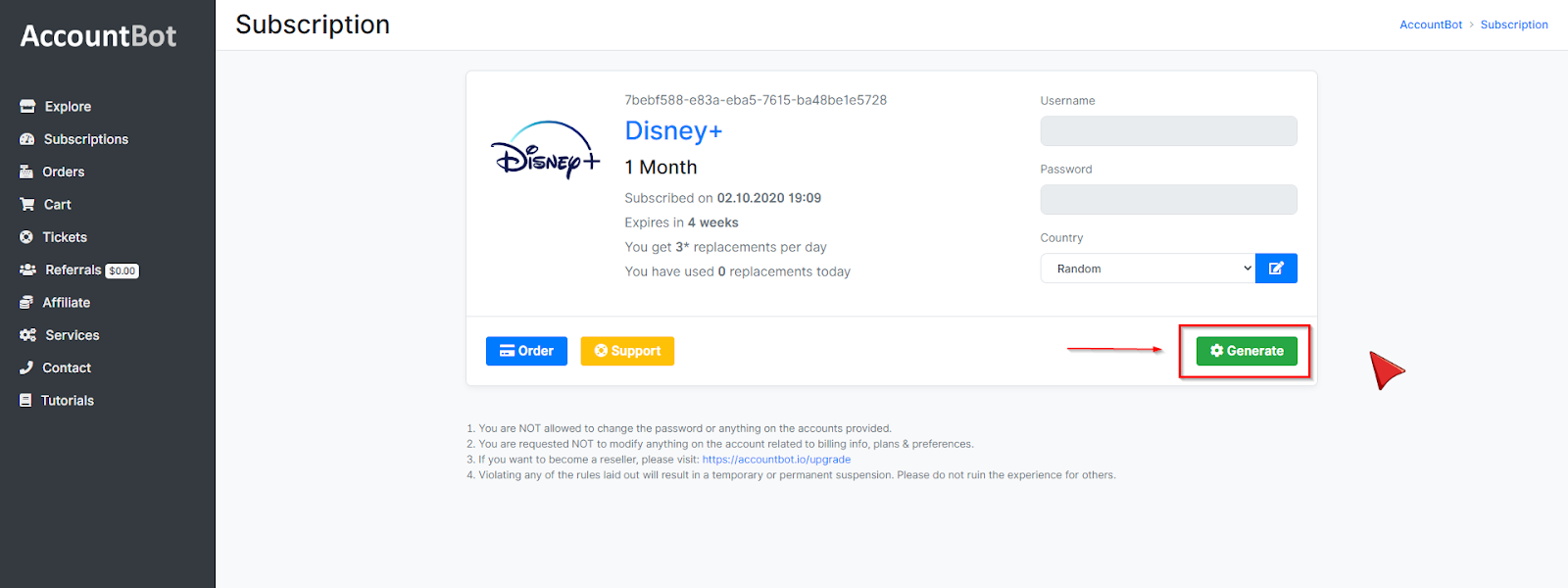Viewport: 1568px width, 588px height.
Task: Click the AccountBot logo in sidebar
Action: 98,36
